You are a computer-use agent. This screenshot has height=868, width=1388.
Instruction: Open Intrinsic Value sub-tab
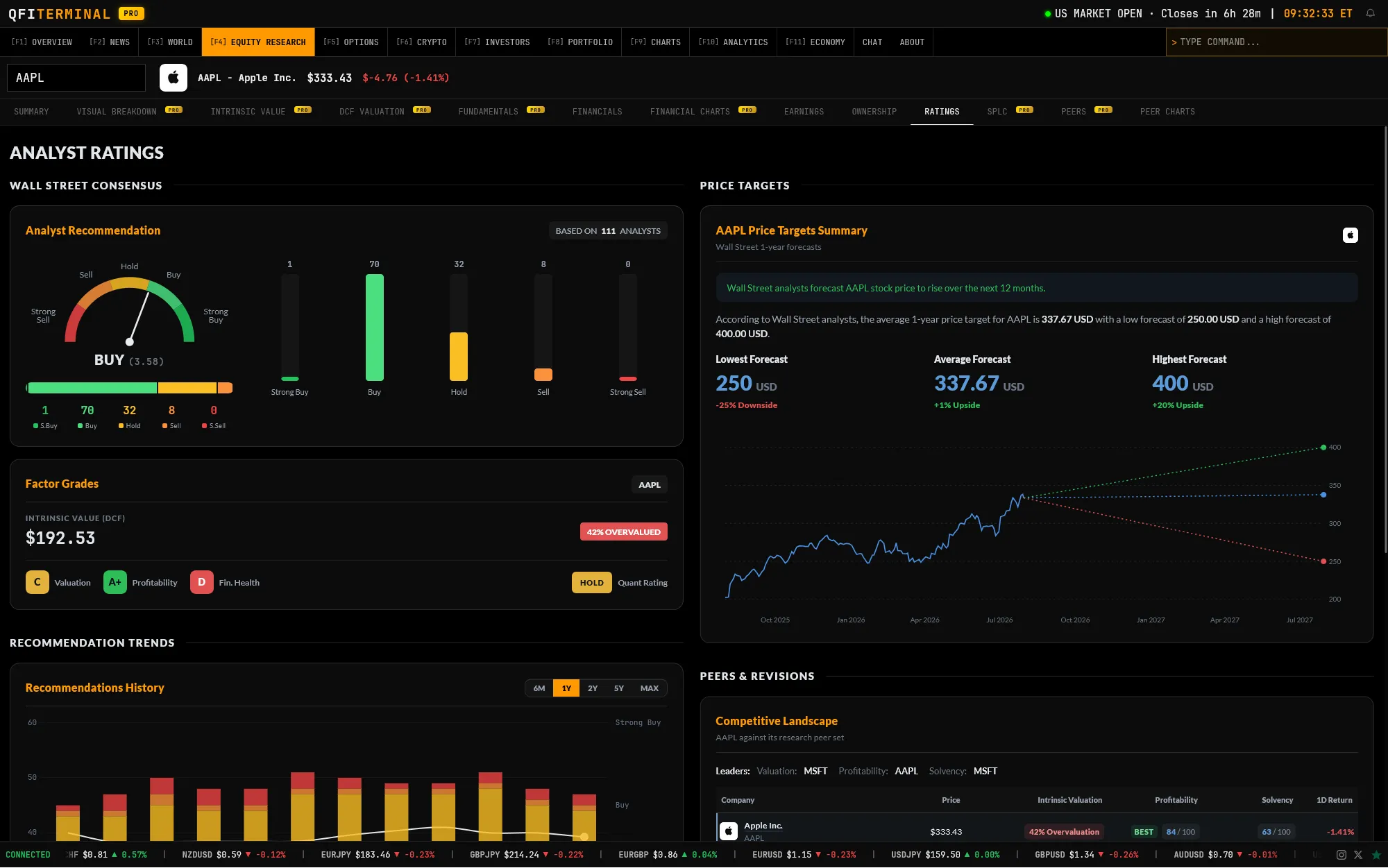coord(261,112)
